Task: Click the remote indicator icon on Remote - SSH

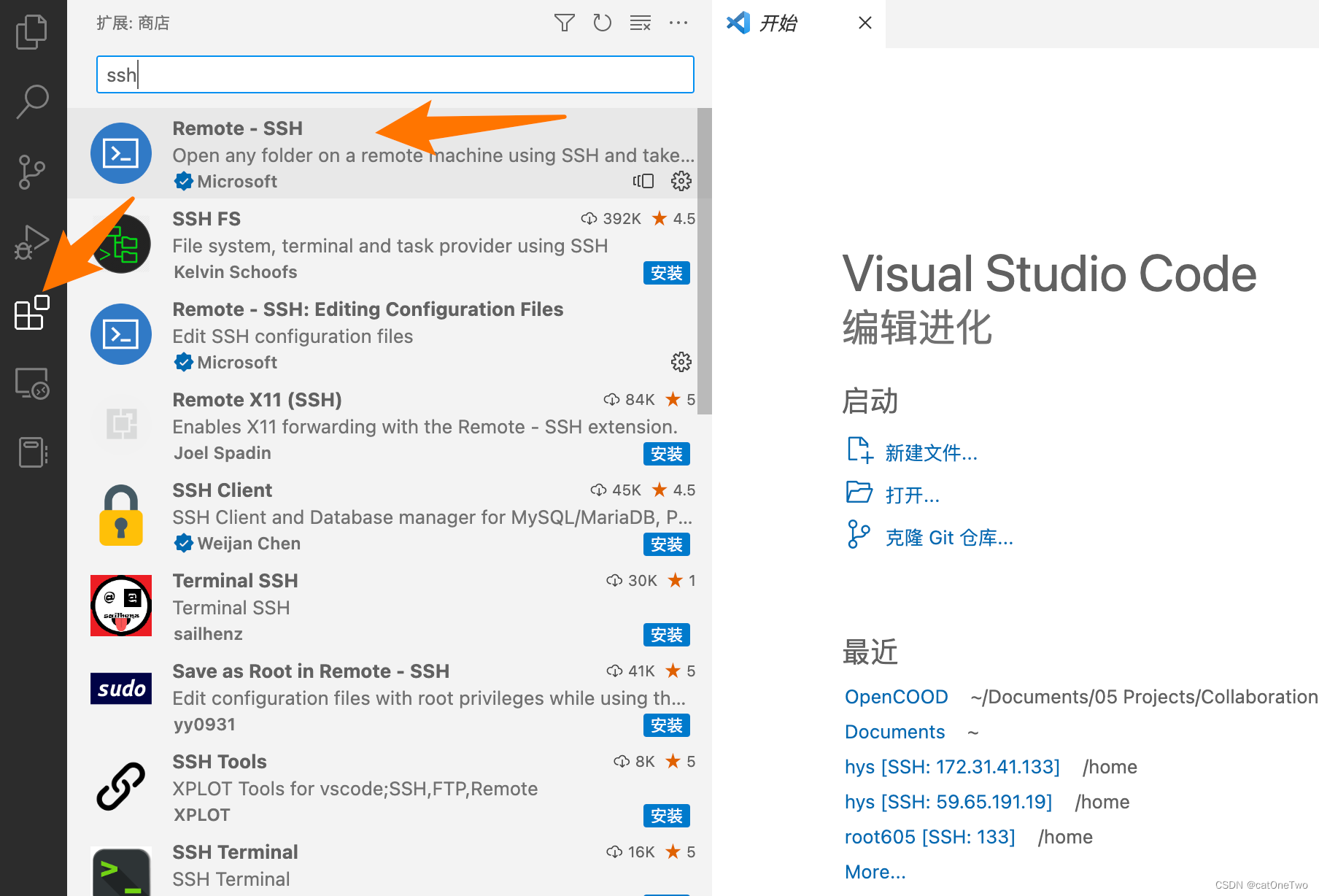Action: (x=643, y=181)
